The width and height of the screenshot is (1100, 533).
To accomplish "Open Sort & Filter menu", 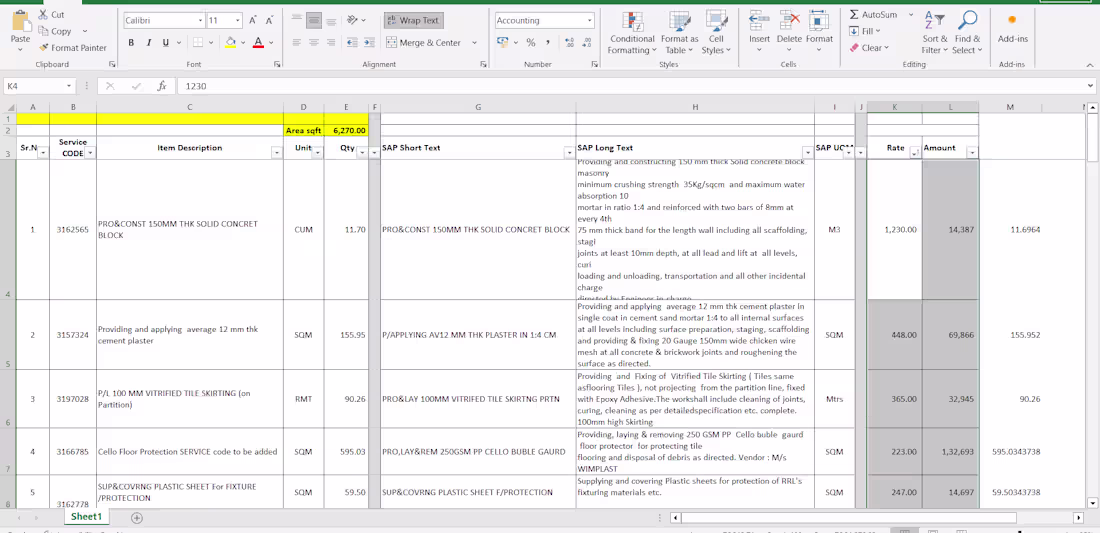I will [934, 32].
